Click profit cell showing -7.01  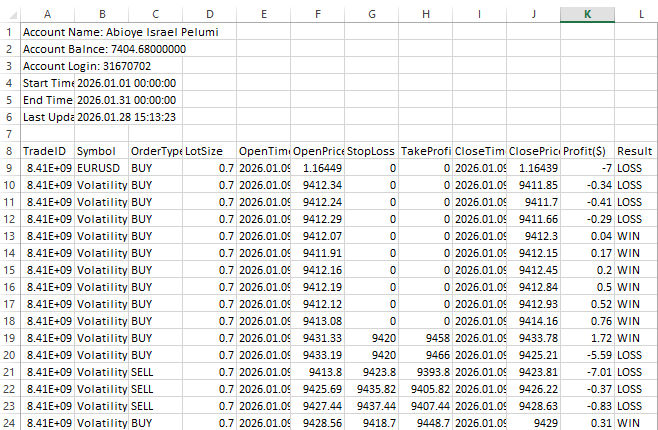(x=588, y=372)
